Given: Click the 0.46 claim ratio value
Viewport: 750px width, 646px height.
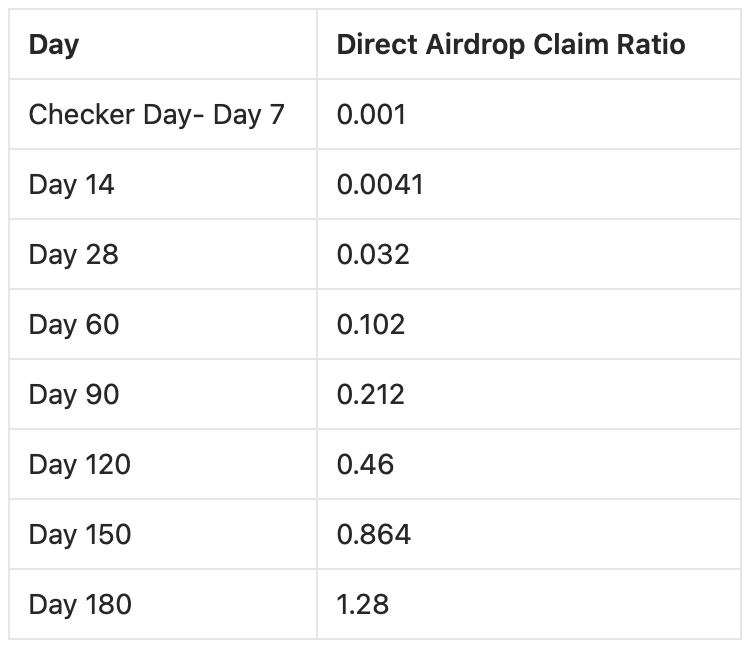Looking at the screenshot, I should (366, 465).
